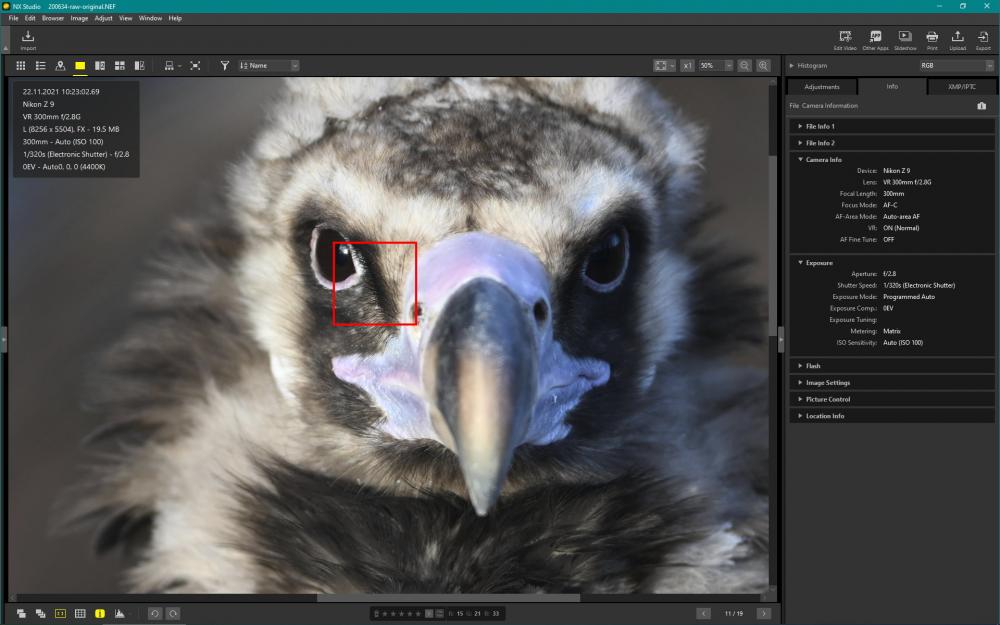The height and width of the screenshot is (625, 1000).
Task: Switch to the Adjustments tab
Action: point(822,87)
